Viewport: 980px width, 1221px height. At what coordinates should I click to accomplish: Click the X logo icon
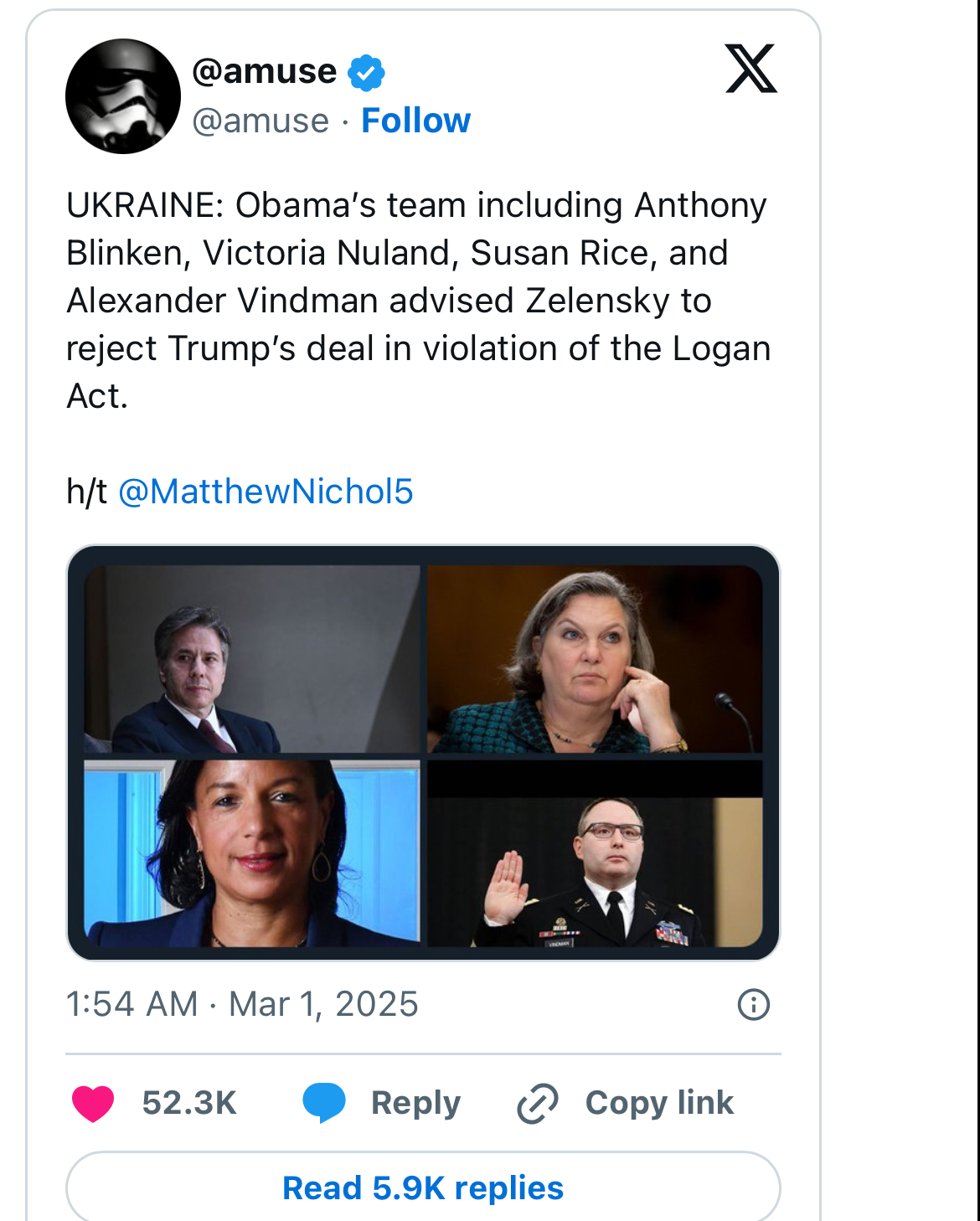[x=750, y=69]
